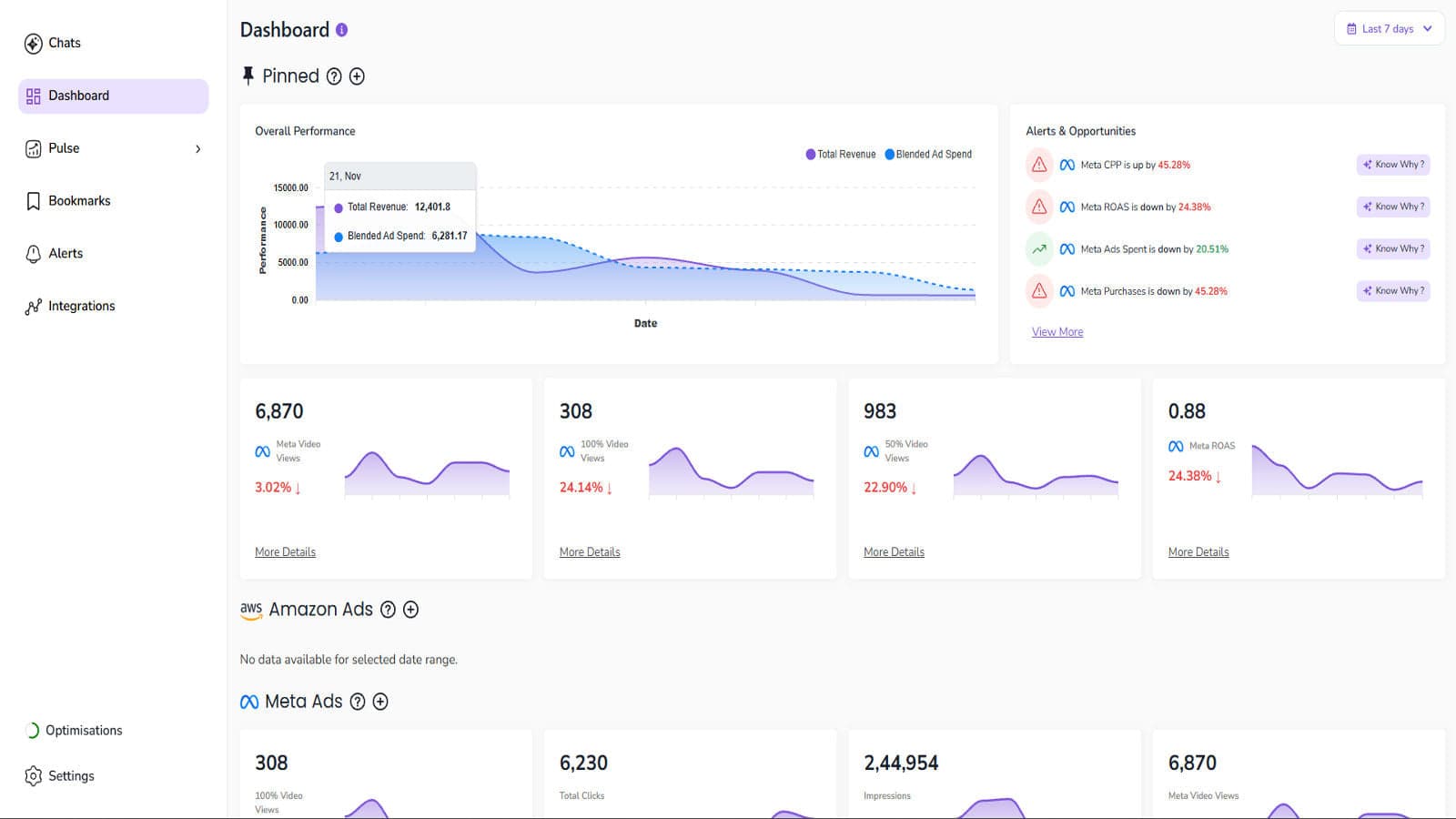The height and width of the screenshot is (819, 1456).
Task: Click Know Why for Meta Purchases alert
Action: pos(1393,291)
